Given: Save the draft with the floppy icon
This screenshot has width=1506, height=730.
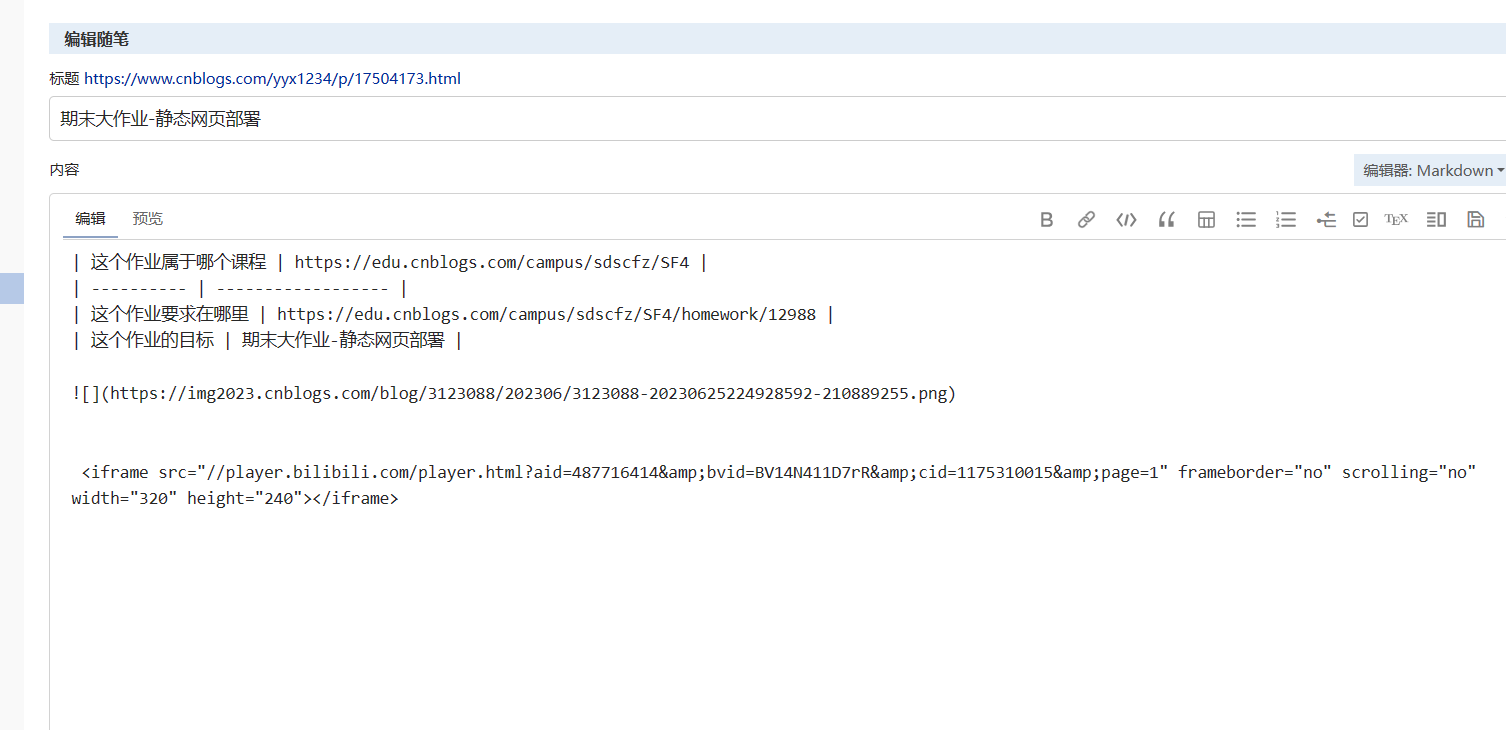Looking at the screenshot, I should pyautogui.click(x=1475, y=220).
